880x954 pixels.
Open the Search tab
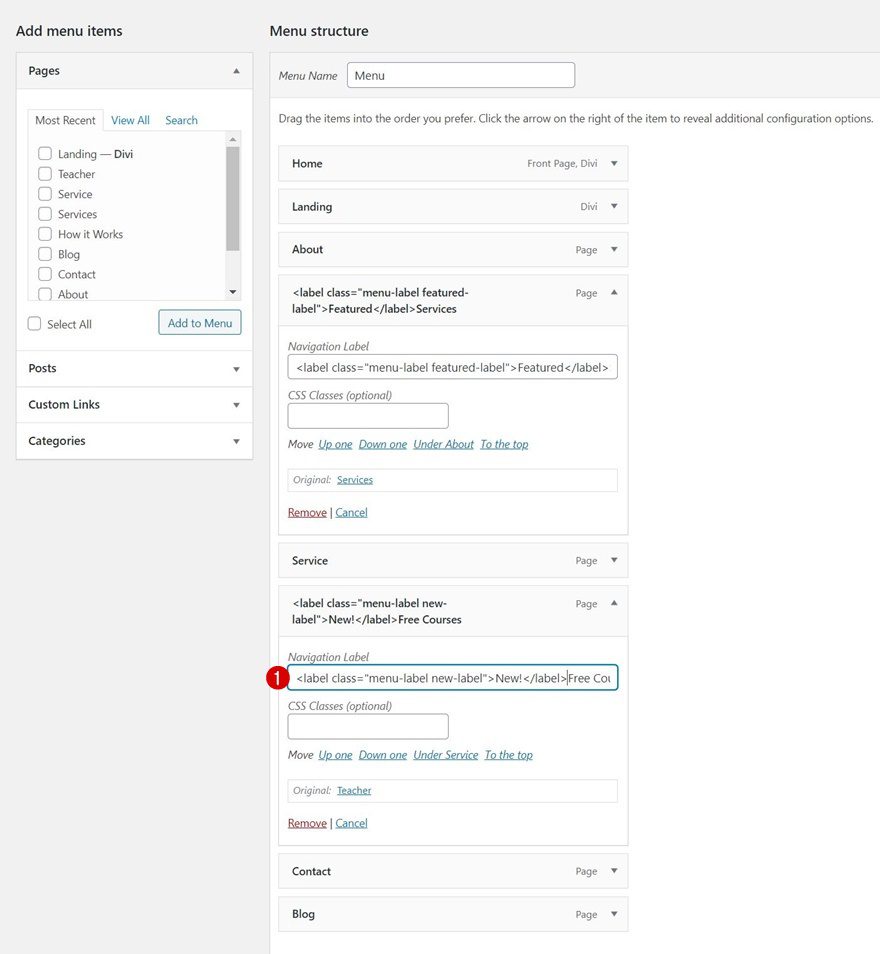click(181, 120)
